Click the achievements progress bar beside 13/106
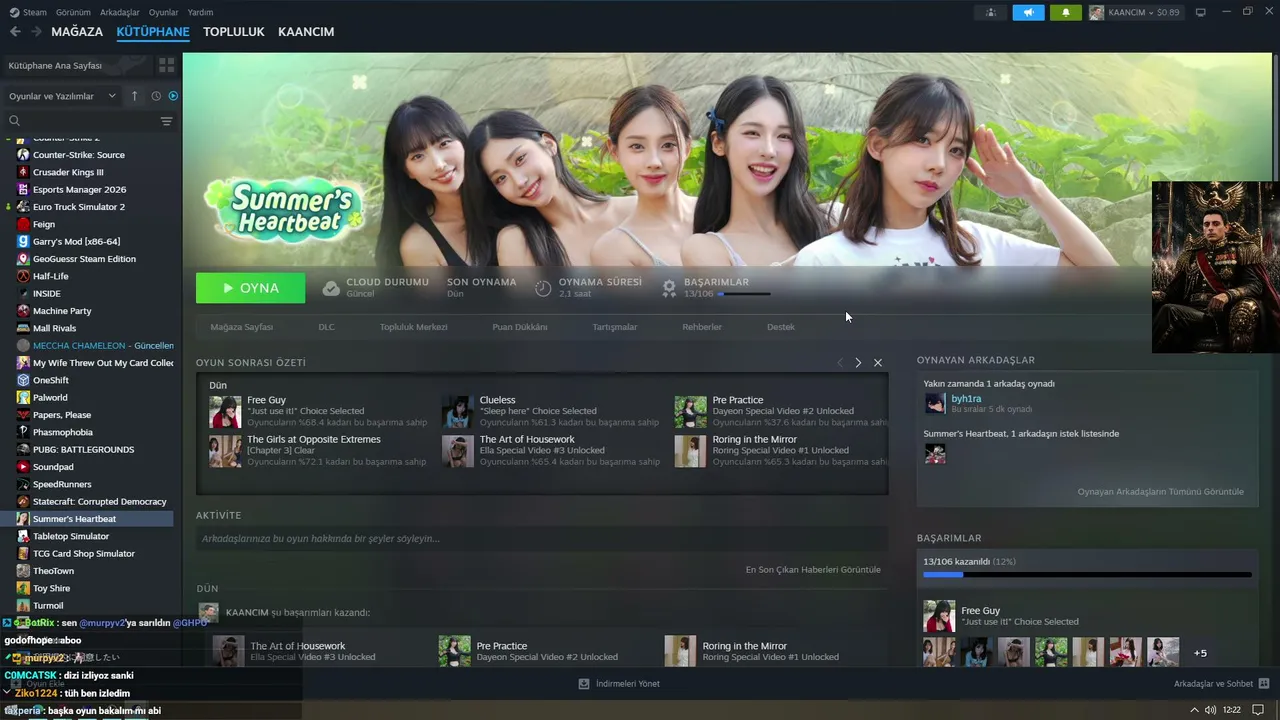Screen dimensions: 1280x720 [x=744, y=294]
